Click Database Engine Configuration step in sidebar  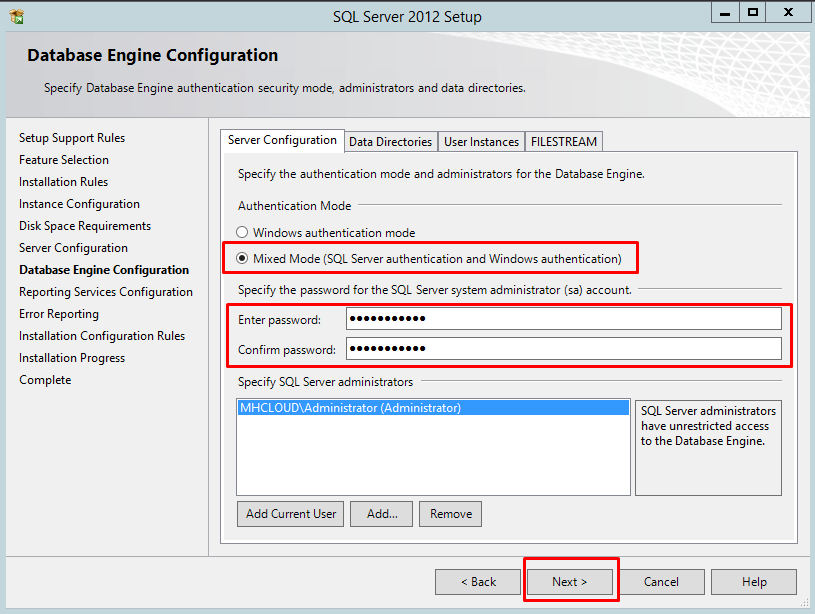coord(104,270)
